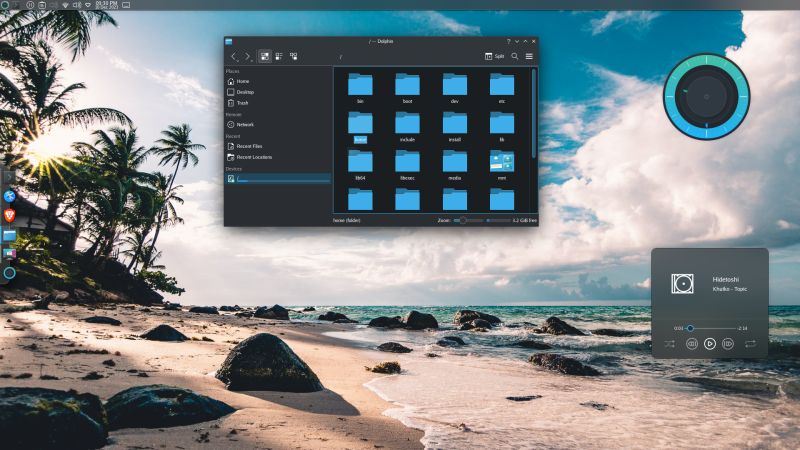
Task: Click the Back navigation arrow in Dolphin
Action: click(235, 56)
